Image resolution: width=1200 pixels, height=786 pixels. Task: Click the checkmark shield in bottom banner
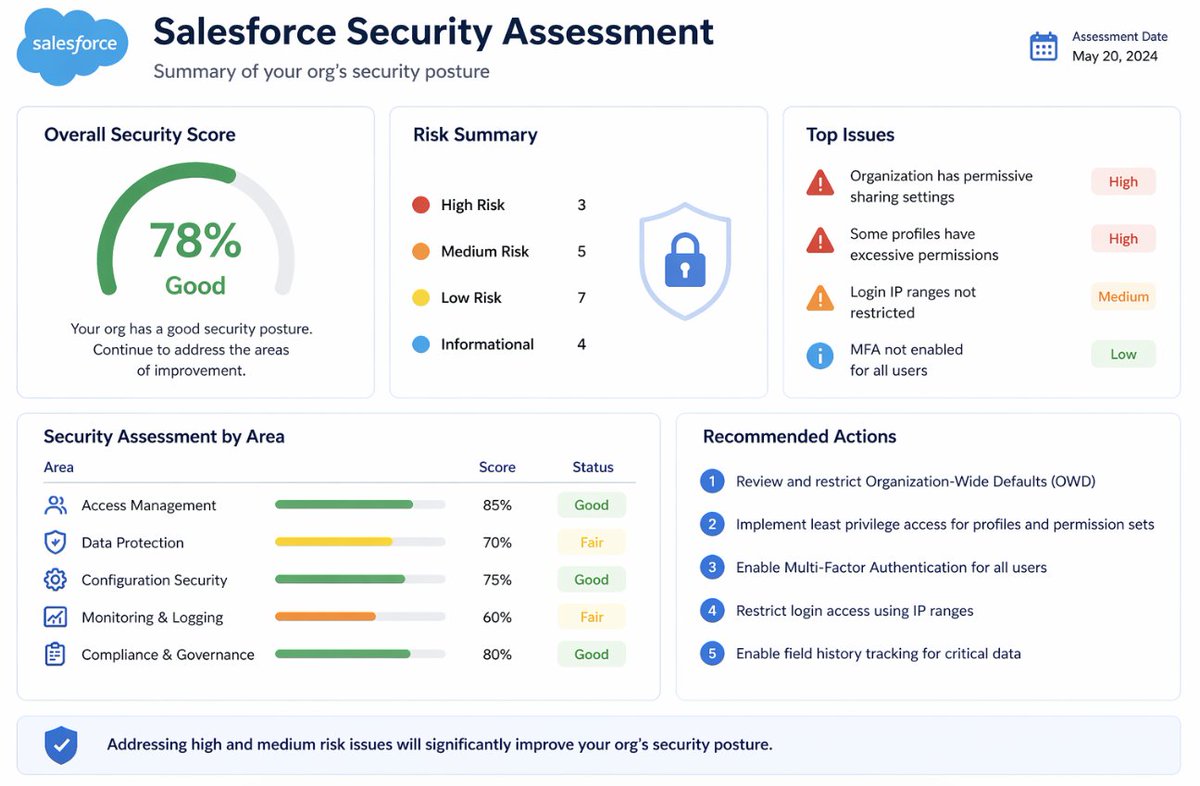tap(61, 745)
